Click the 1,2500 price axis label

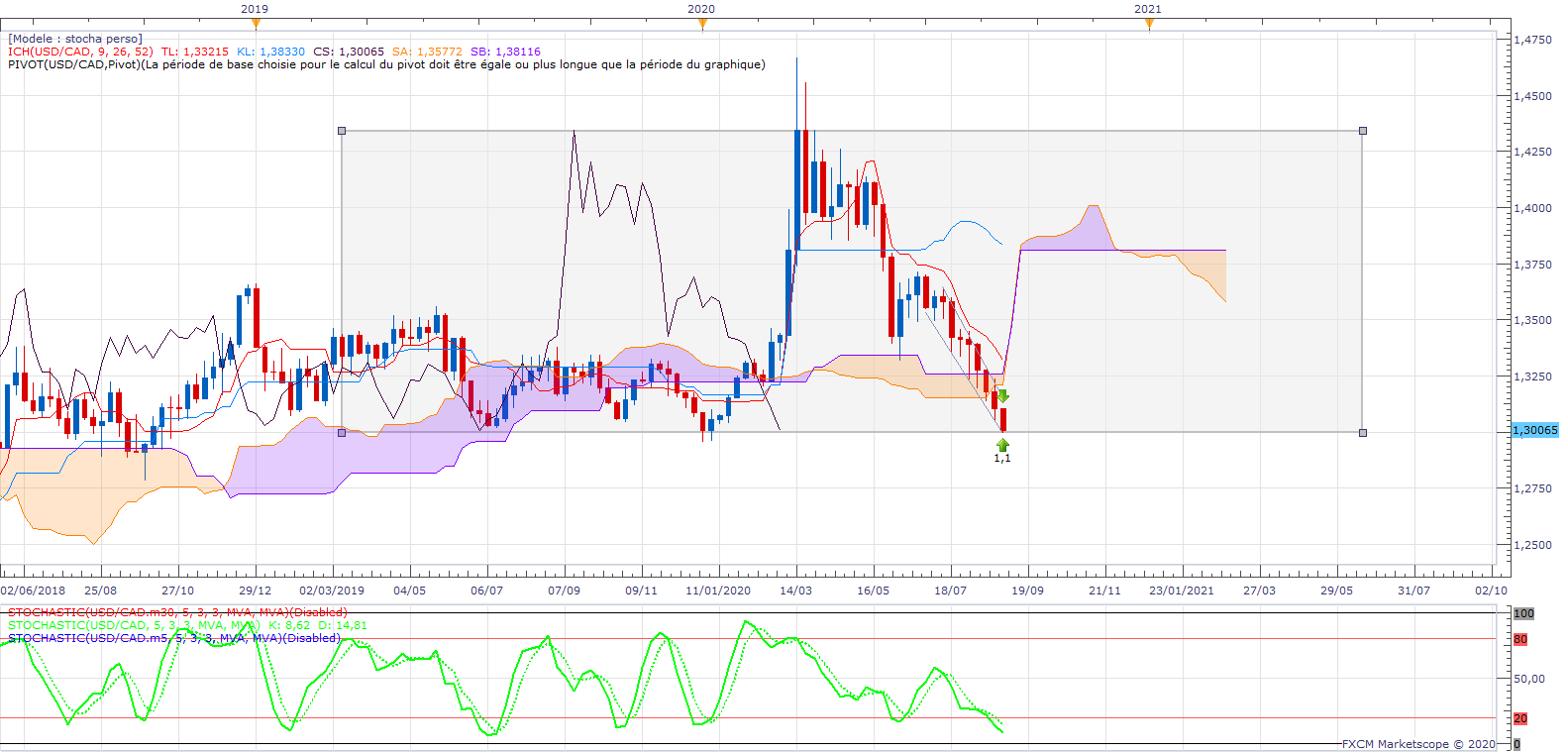[x=1533, y=545]
